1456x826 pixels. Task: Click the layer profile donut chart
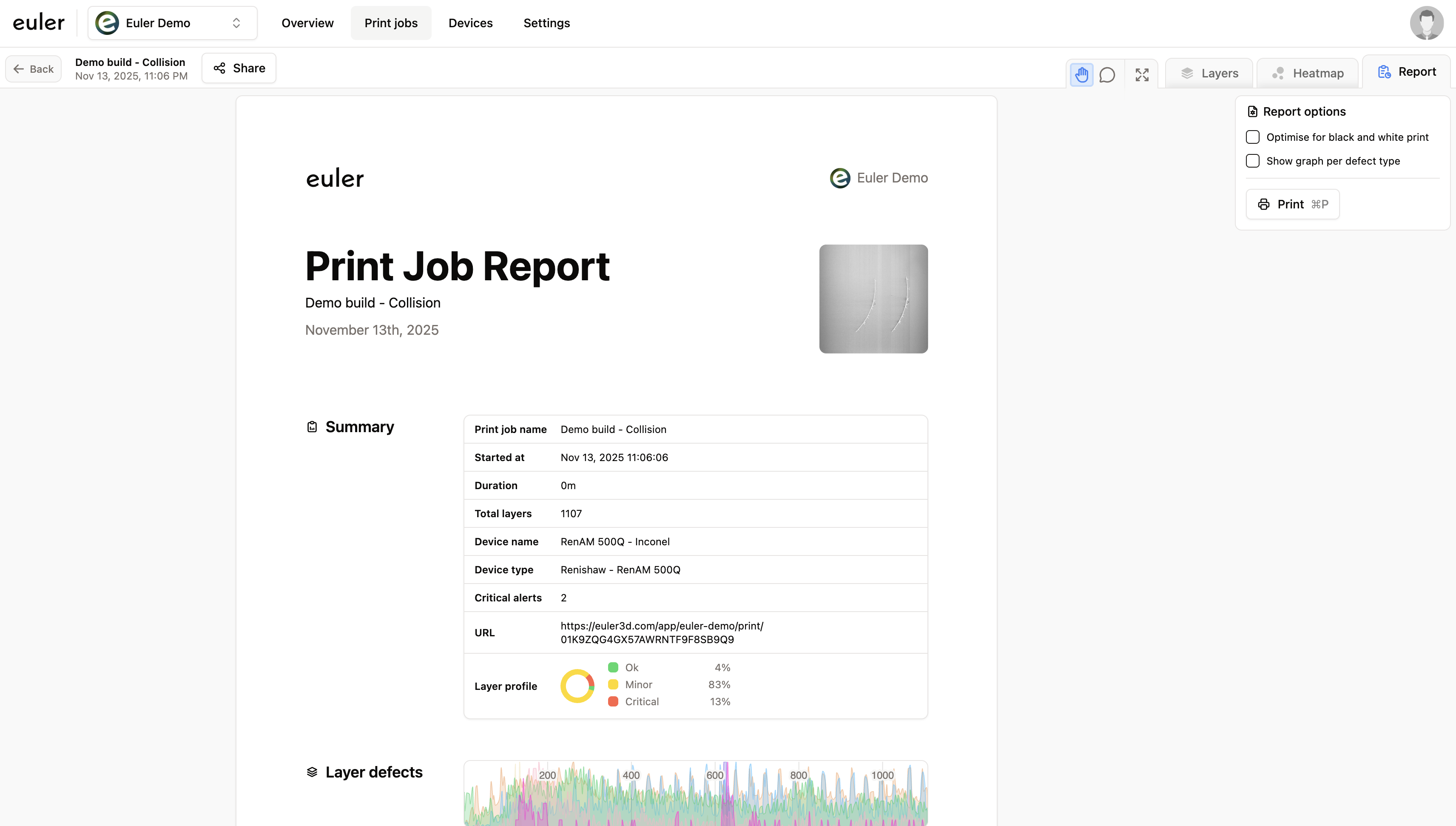(577, 685)
